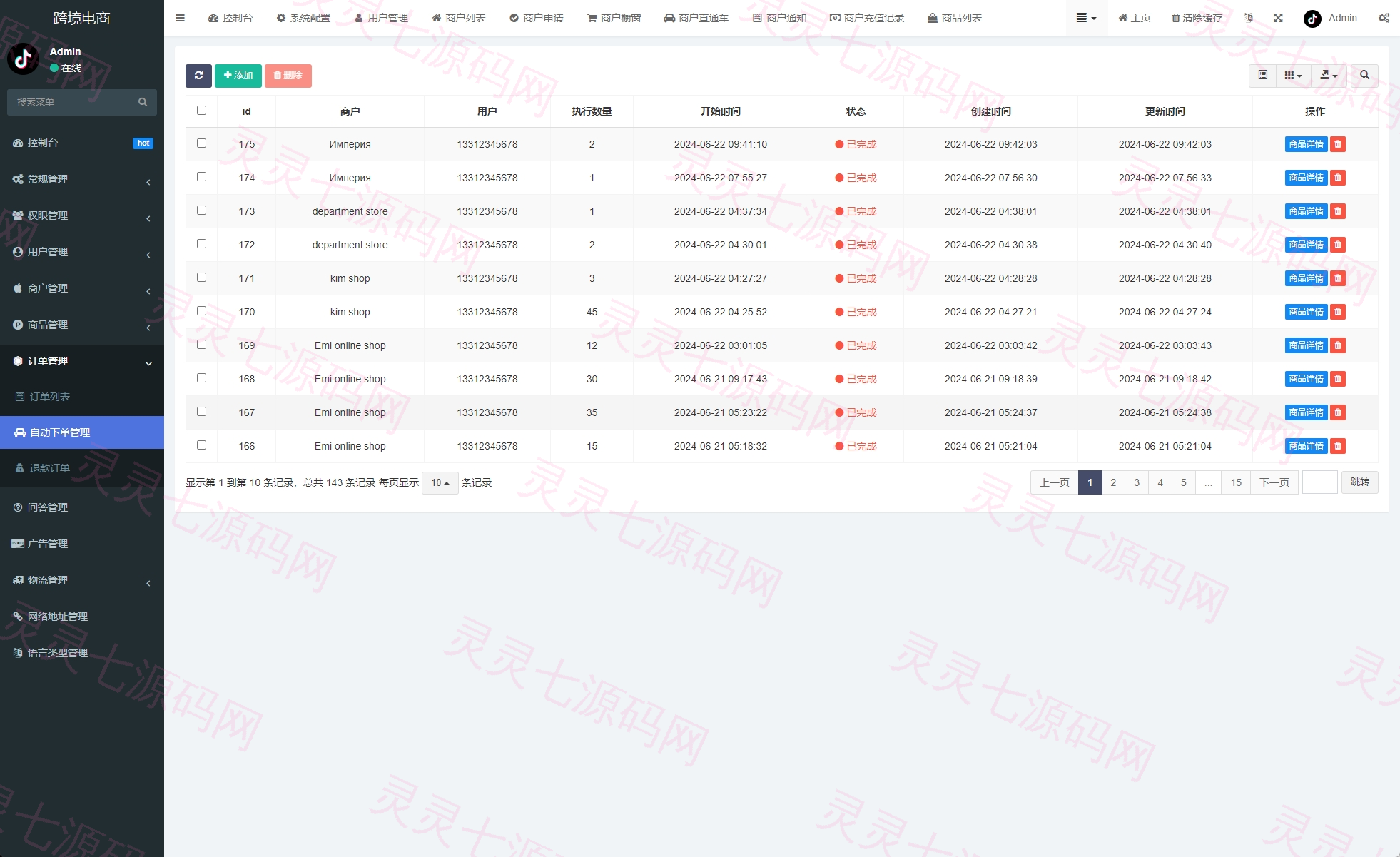
Task: Click the fullscreen expand icon
Action: 1278,18
